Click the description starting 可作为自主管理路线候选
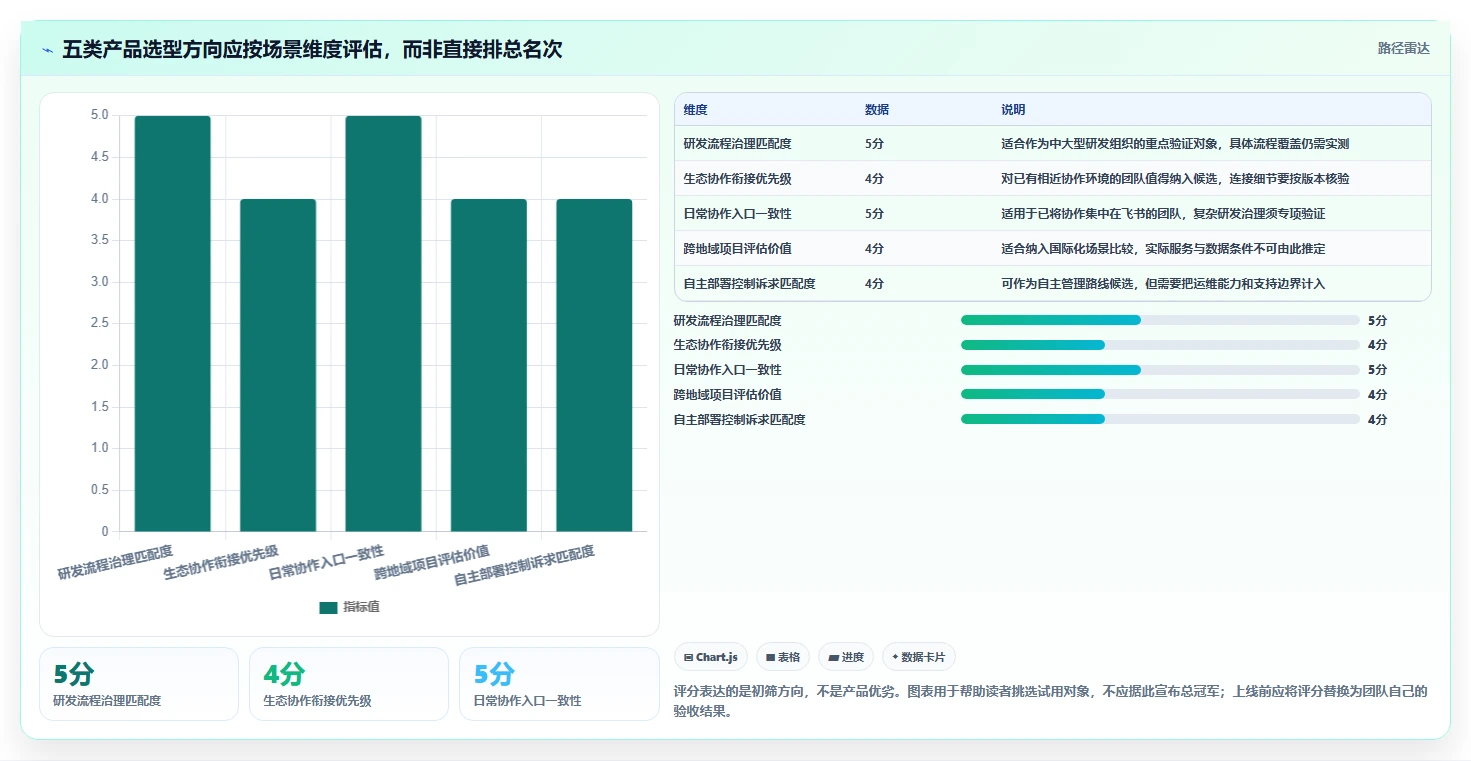The width and height of the screenshot is (1471, 761). 1163,284
